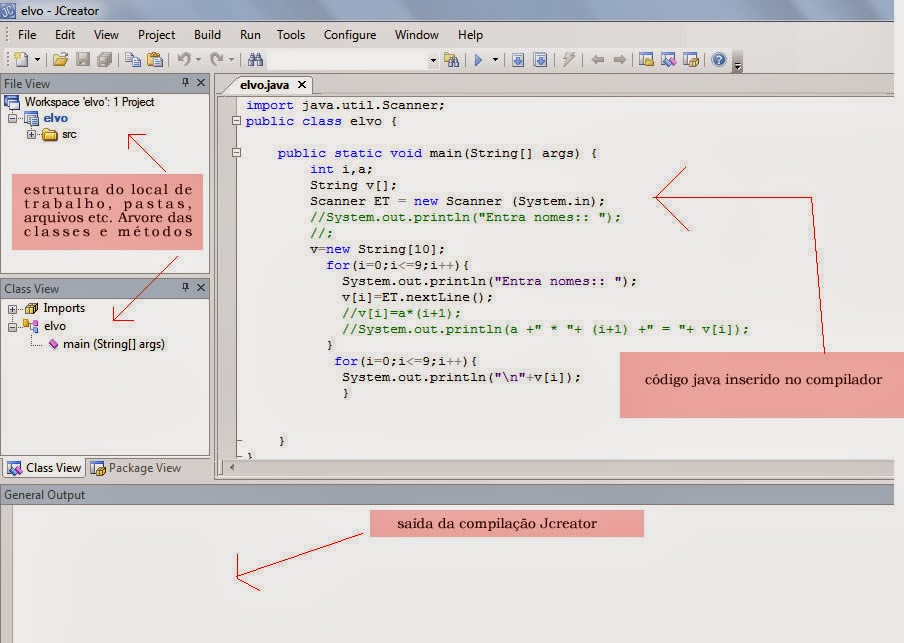Run the elvo.java program
Viewport: 904px width, 643px height.
(477, 60)
